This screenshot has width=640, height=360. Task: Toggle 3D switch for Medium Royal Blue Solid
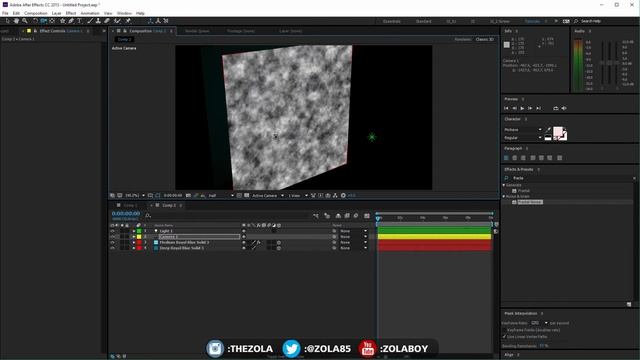(279, 242)
